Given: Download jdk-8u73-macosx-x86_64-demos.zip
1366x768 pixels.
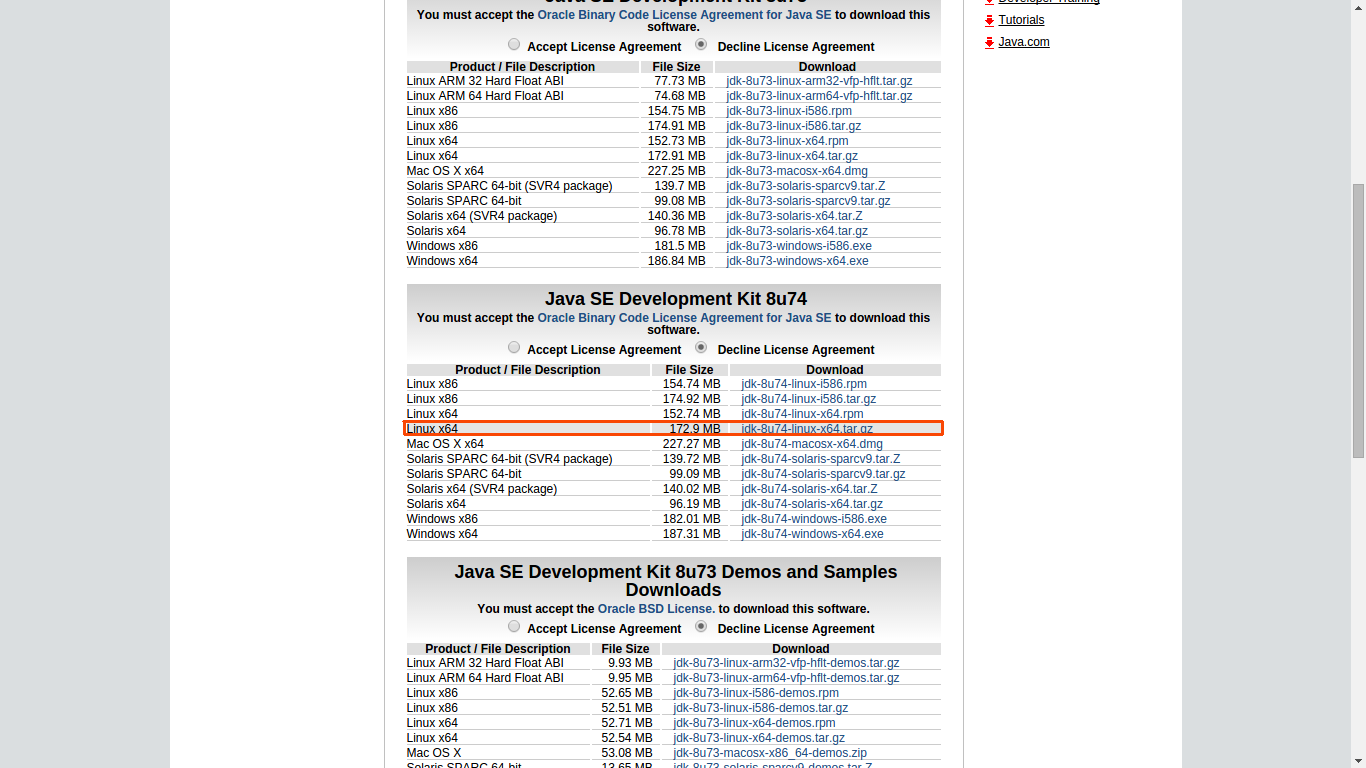Looking at the screenshot, I should click(770, 753).
